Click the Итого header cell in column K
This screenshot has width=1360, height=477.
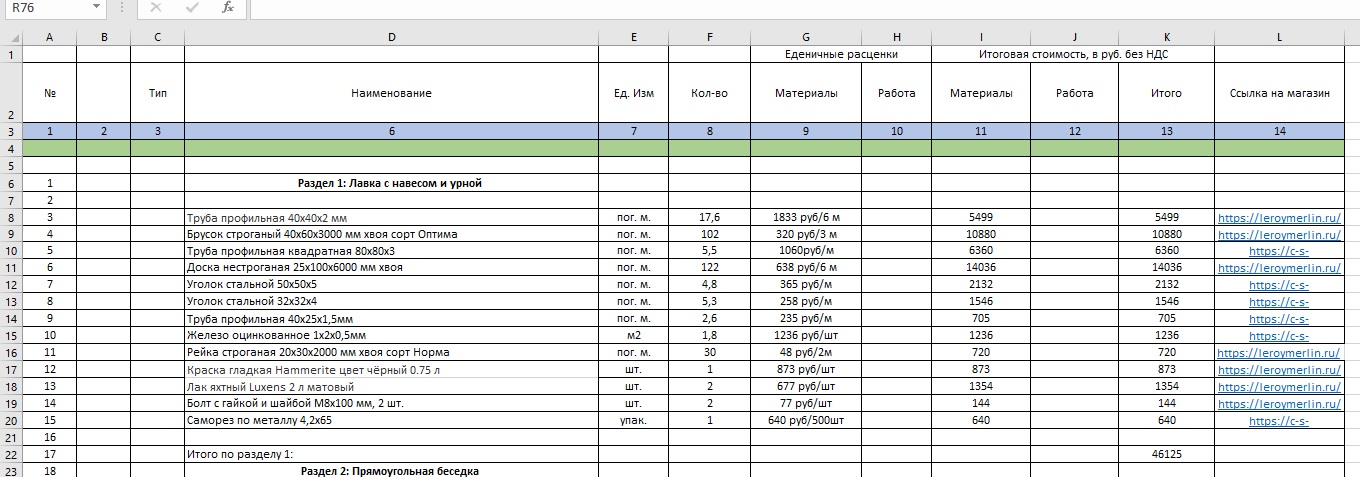pyautogui.click(x=1166, y=93)
